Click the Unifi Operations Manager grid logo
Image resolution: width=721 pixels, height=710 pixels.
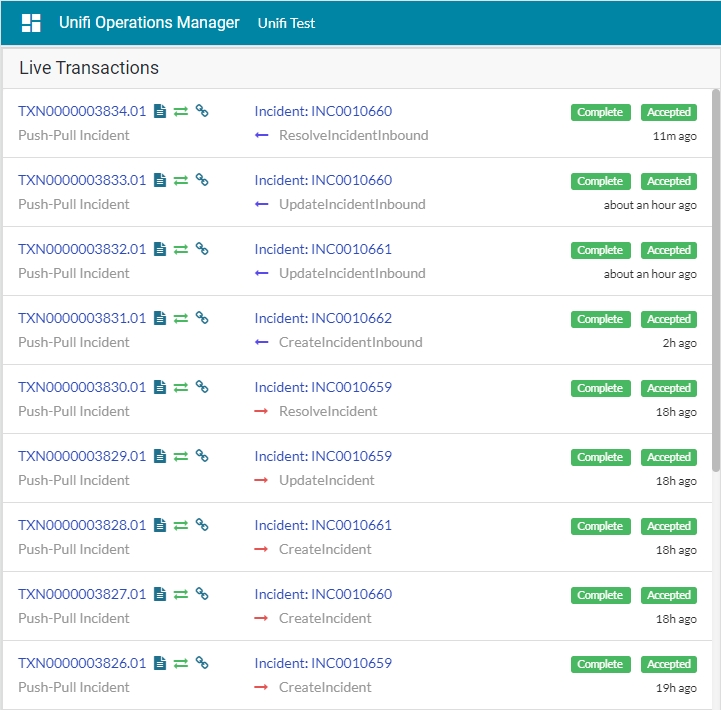(x=31, y=23)
